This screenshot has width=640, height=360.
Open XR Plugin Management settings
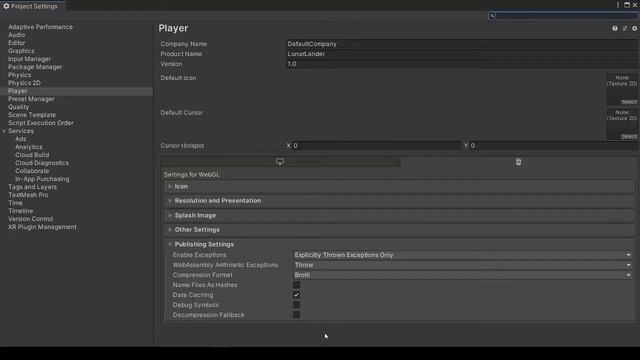42,227
